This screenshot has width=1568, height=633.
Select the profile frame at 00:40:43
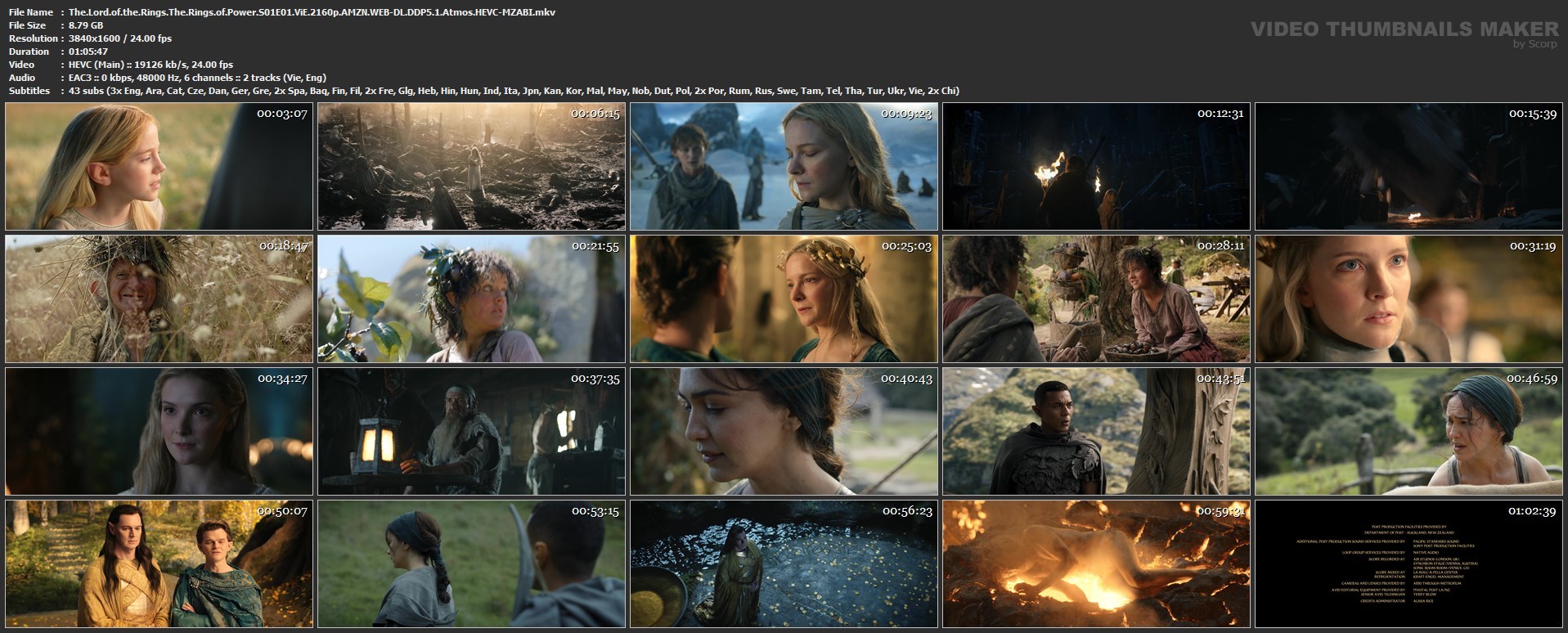coord(784,431)
